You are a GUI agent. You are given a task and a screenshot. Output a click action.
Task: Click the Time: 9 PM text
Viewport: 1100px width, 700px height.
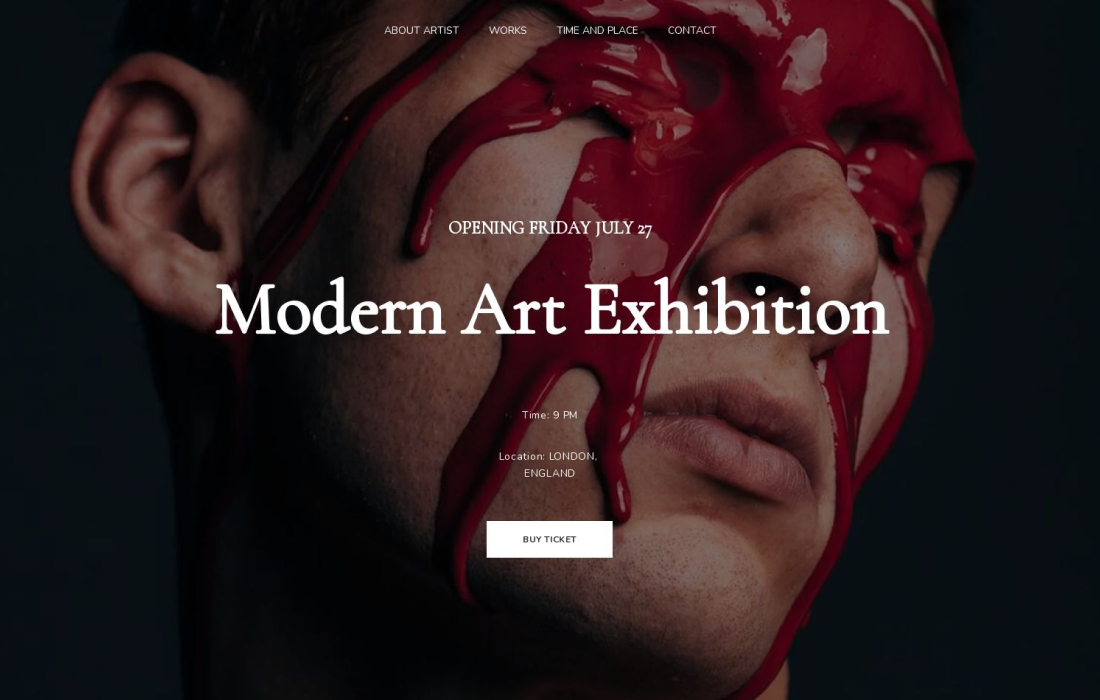tap(549, 415)
